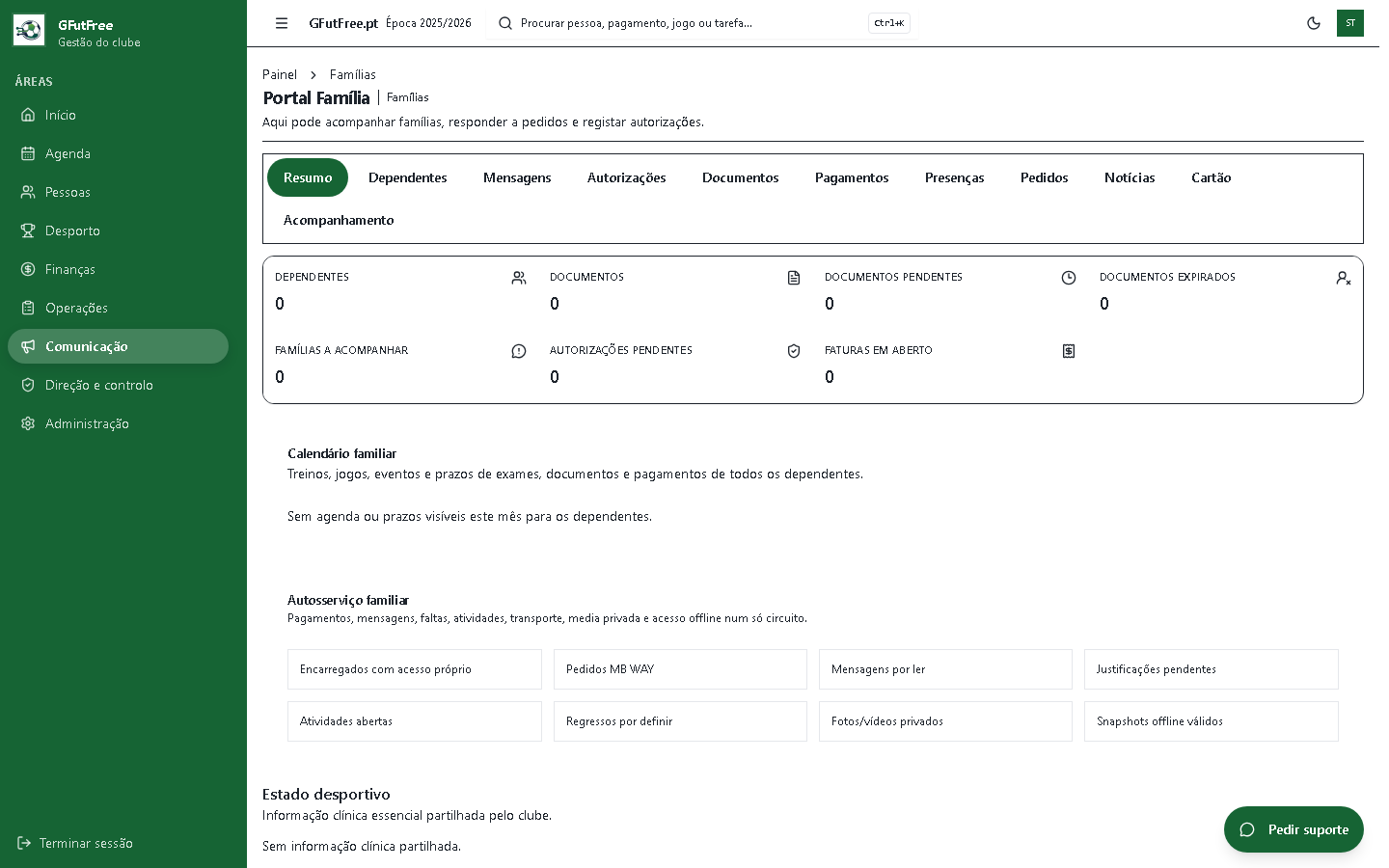Open Direção e controlo in sidebar

coord(118,385)
